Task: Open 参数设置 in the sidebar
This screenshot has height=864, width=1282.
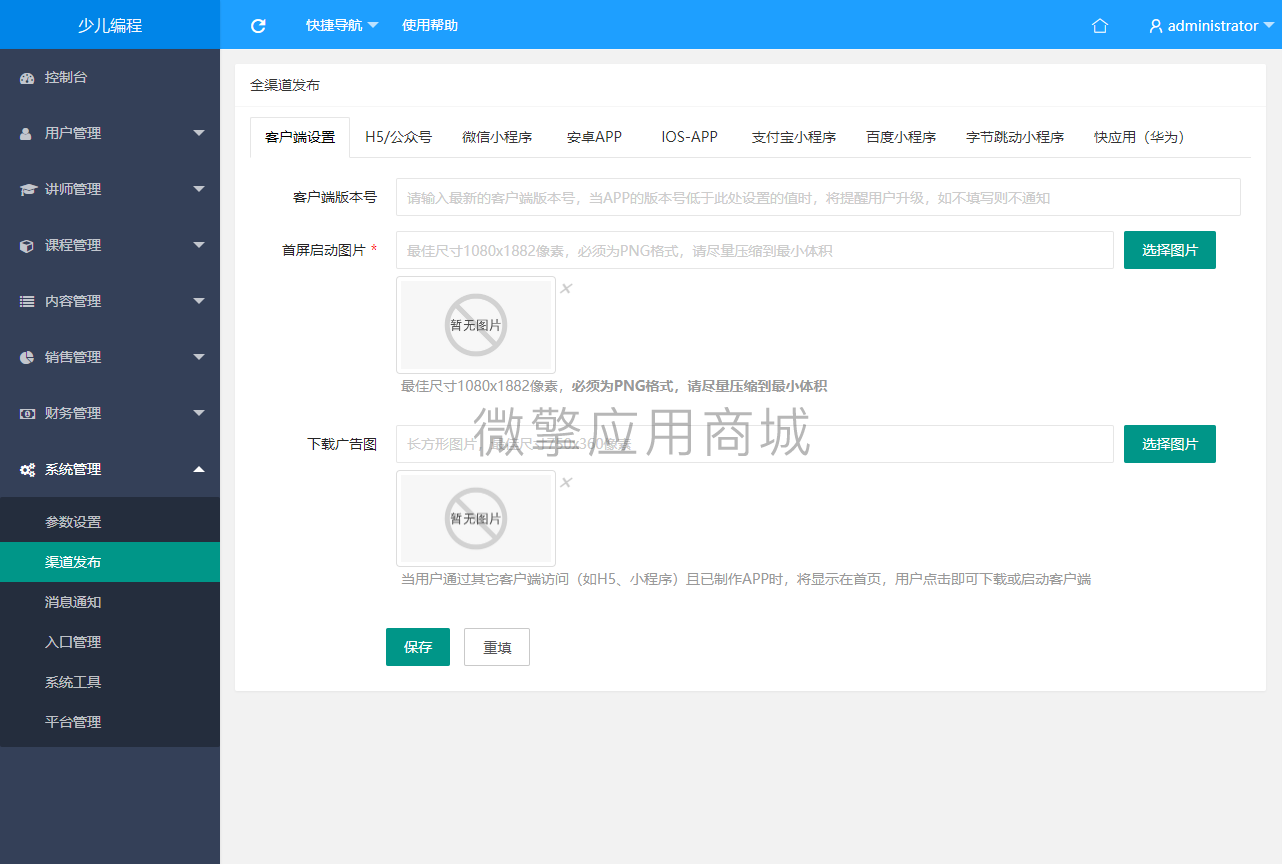Action: (x=110, y=522)
